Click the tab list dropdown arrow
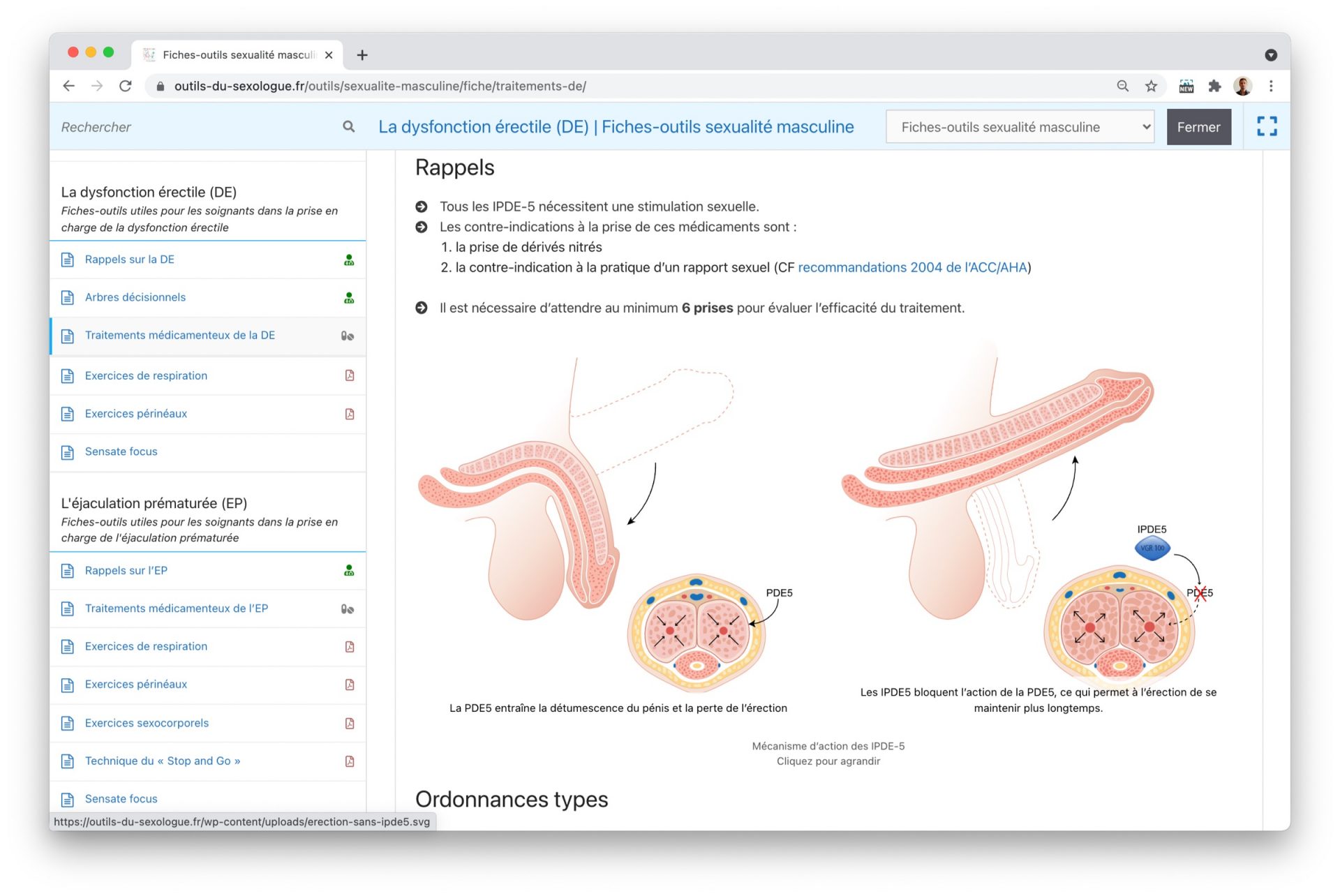The image size is (1340, 896). (1270, 55)
